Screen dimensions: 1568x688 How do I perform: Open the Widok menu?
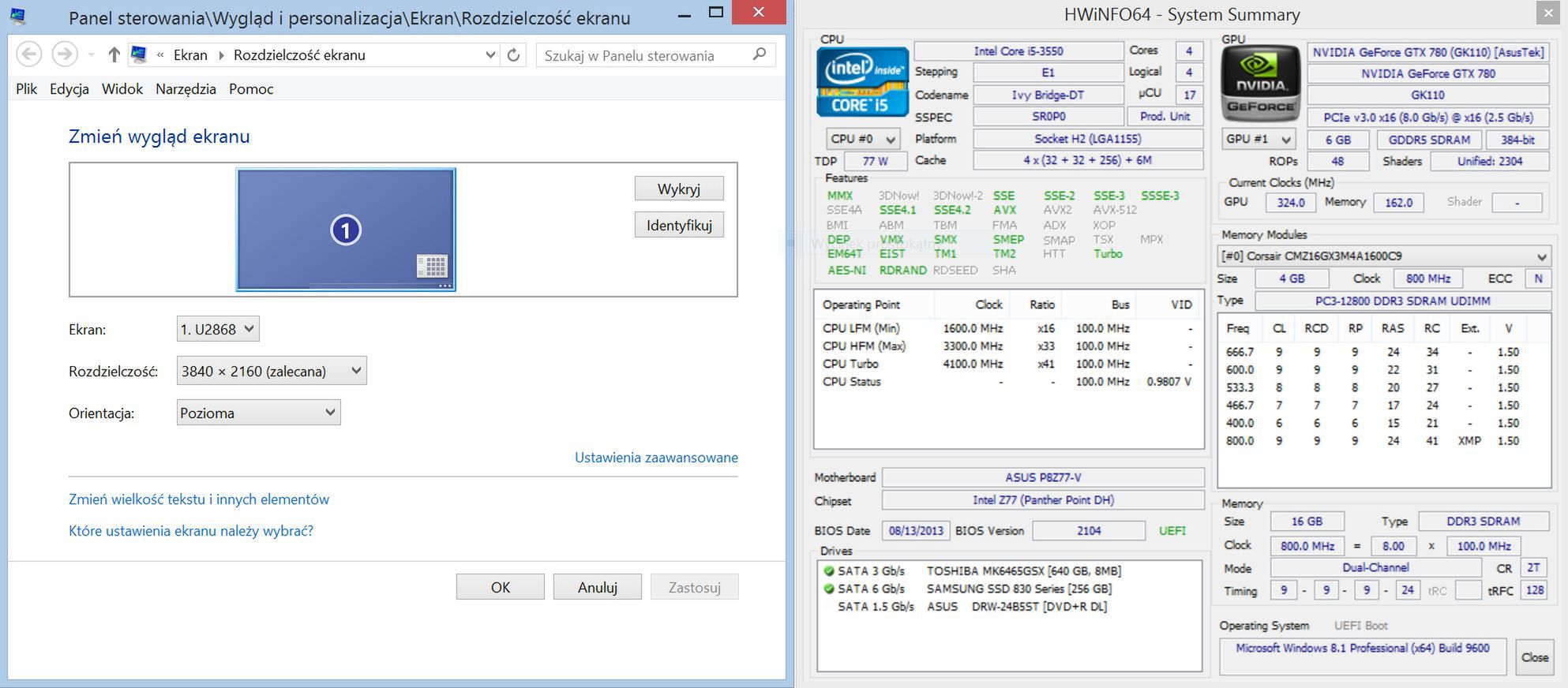tap(122, 89)
